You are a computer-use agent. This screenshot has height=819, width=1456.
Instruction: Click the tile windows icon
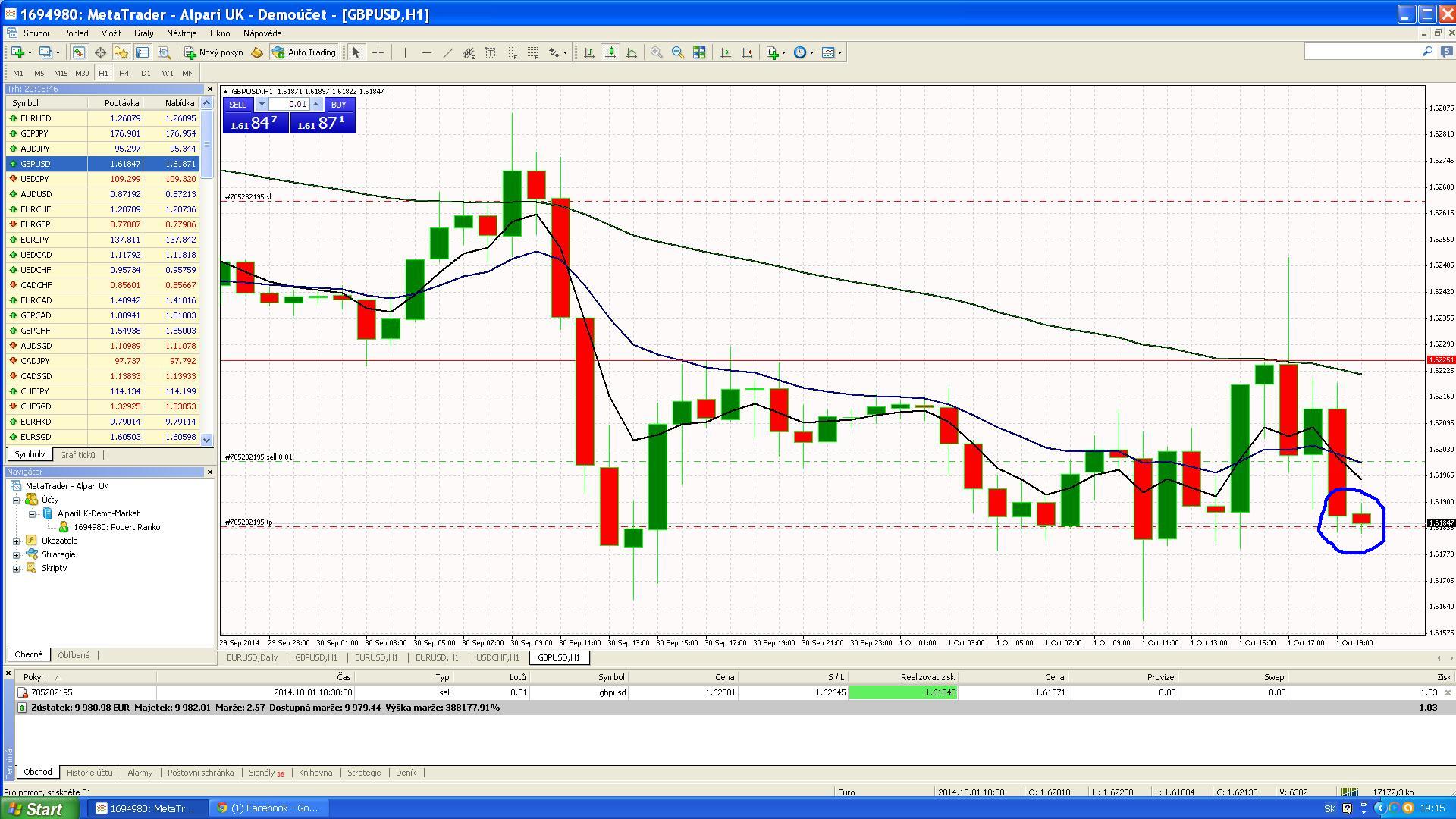[699, 52]
